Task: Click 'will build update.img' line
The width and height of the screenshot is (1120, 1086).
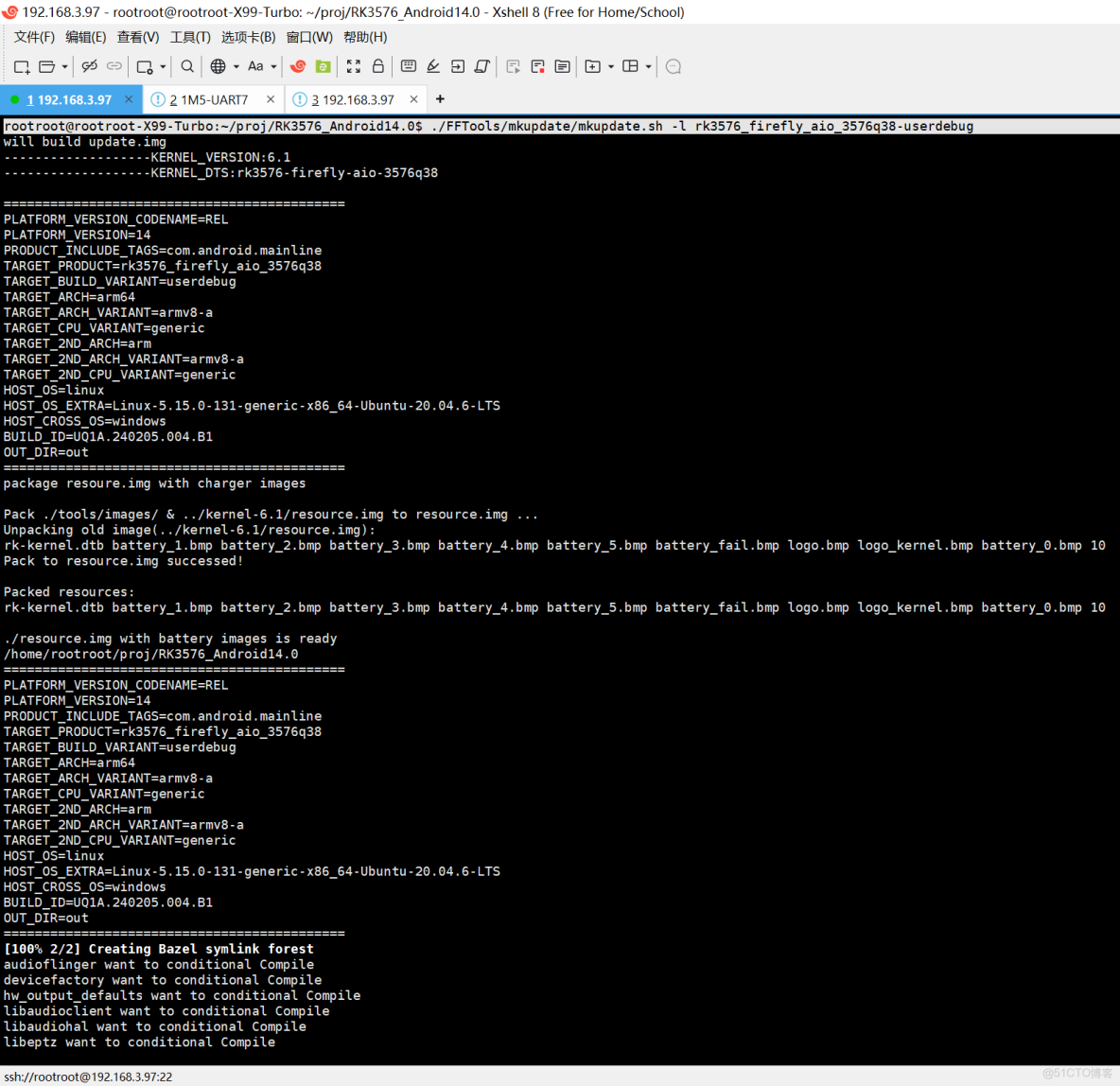Action: click(85, 142)
